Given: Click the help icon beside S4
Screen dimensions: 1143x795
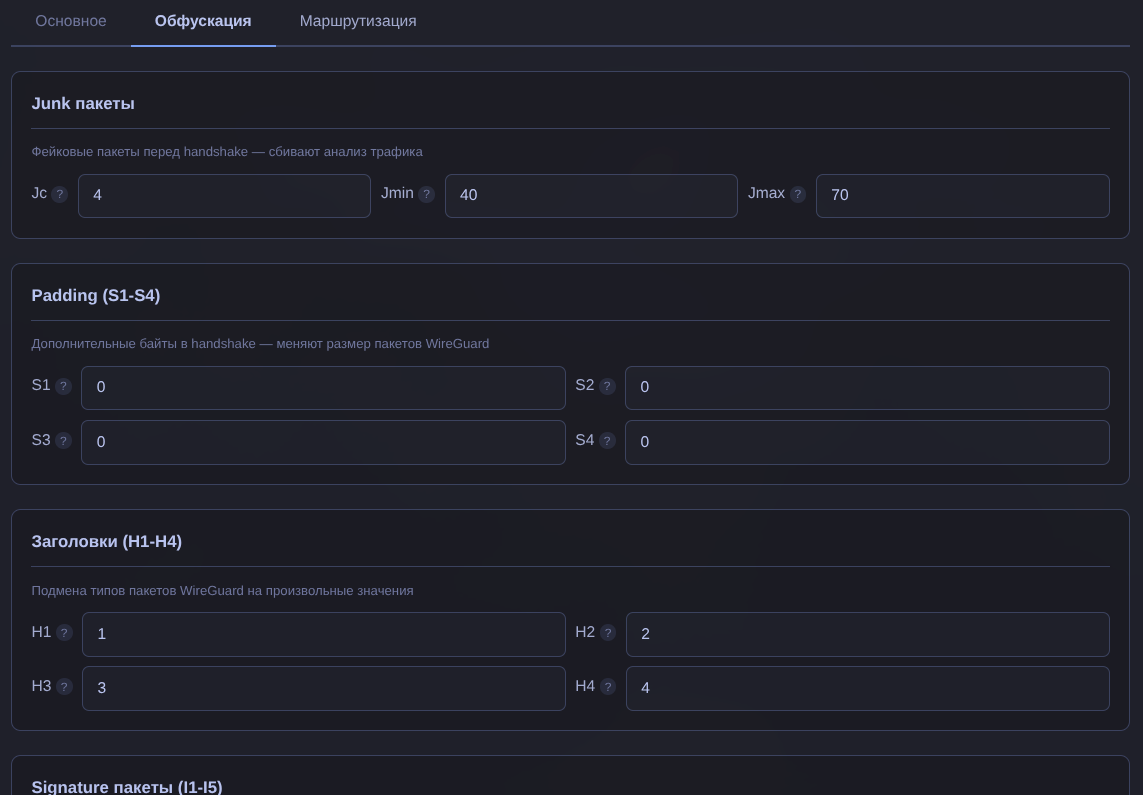Looking at the screenshot, I should pyautogui.click(x=608, y=441).
